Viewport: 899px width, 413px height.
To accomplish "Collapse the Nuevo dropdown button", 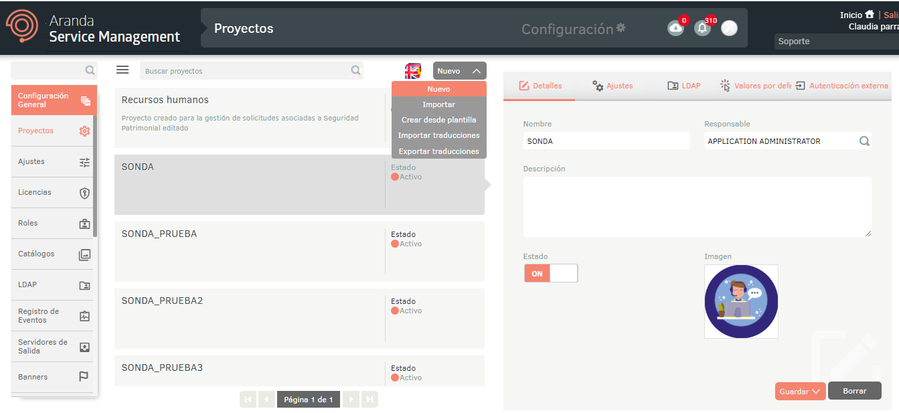I will tap(460, 71).
